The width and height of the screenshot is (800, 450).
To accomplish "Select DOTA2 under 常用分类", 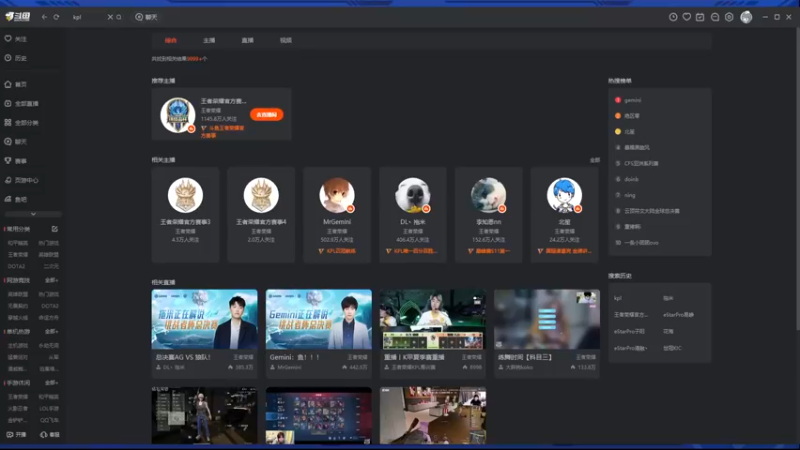I will tap(16, 266).
